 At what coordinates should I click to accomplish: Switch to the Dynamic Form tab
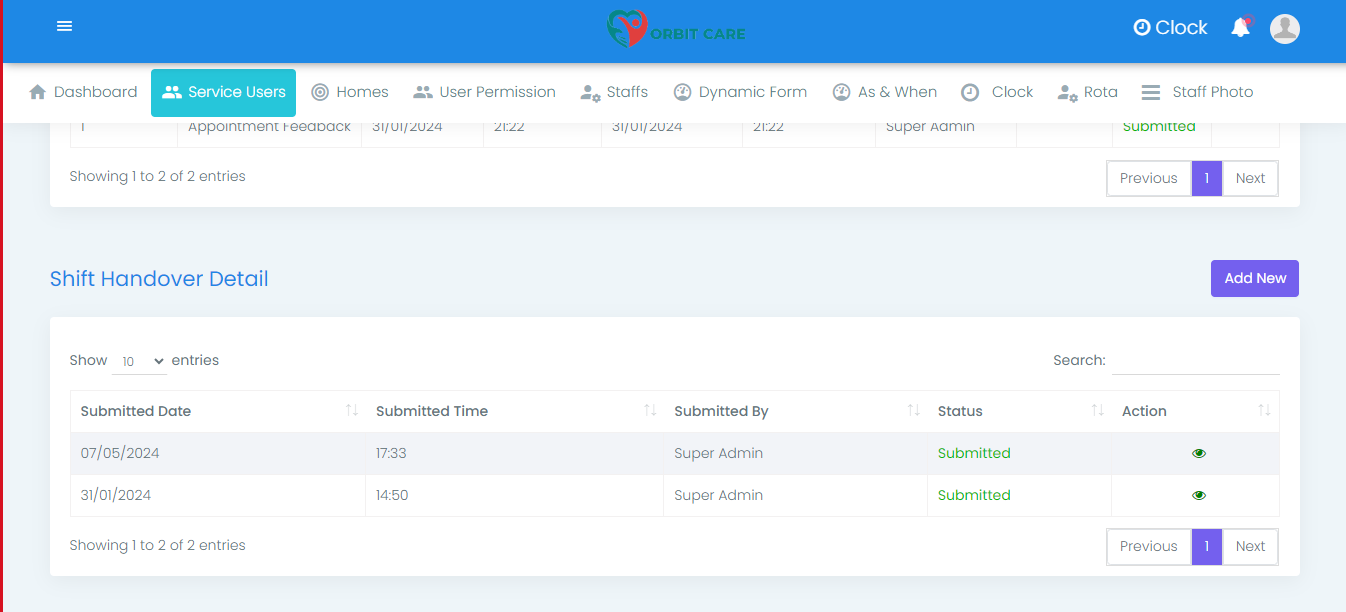(x=740, y=92)
